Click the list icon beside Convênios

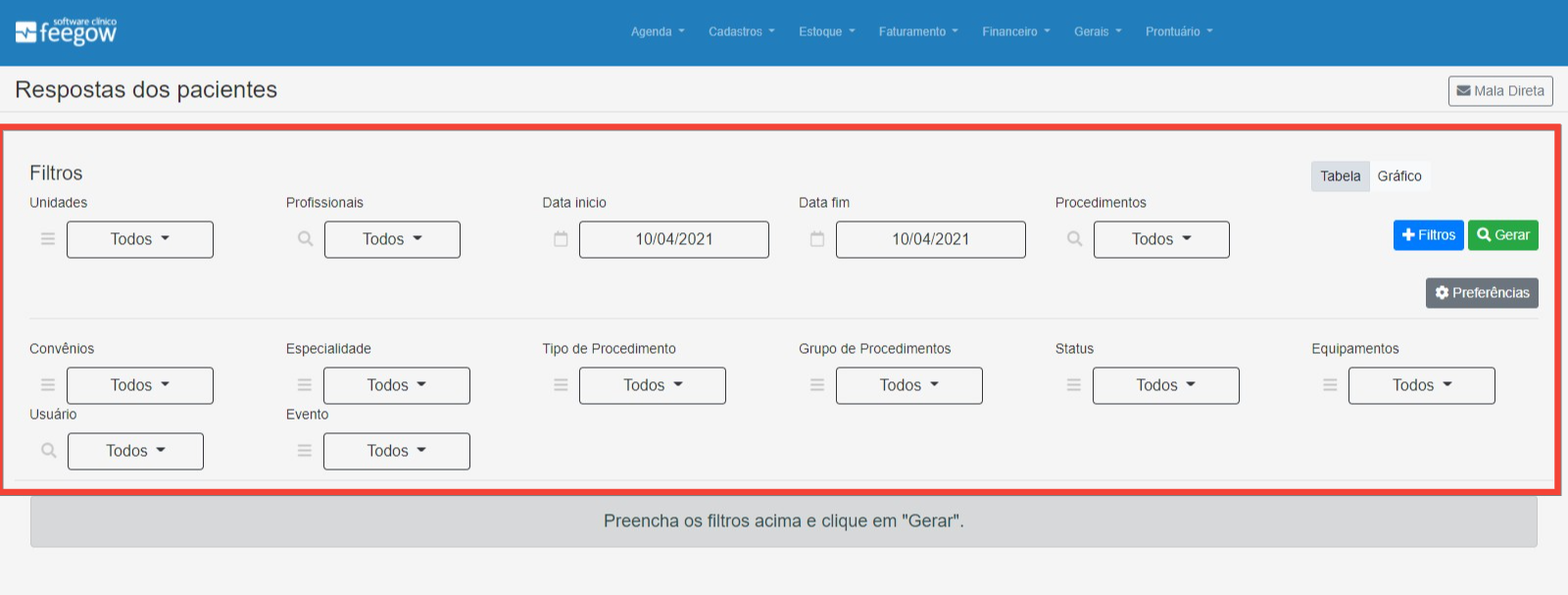pyautogui.click(x=48, y=385)
